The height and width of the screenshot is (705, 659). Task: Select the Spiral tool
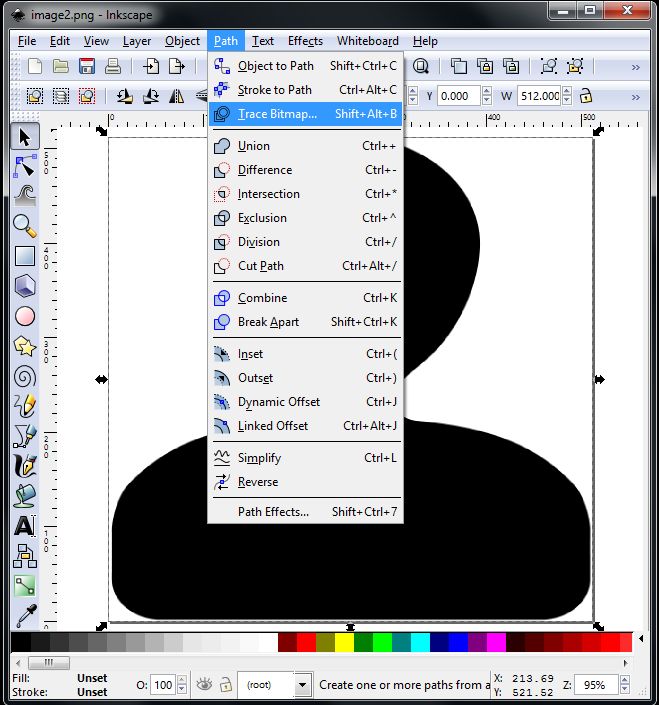pos(25,376)
